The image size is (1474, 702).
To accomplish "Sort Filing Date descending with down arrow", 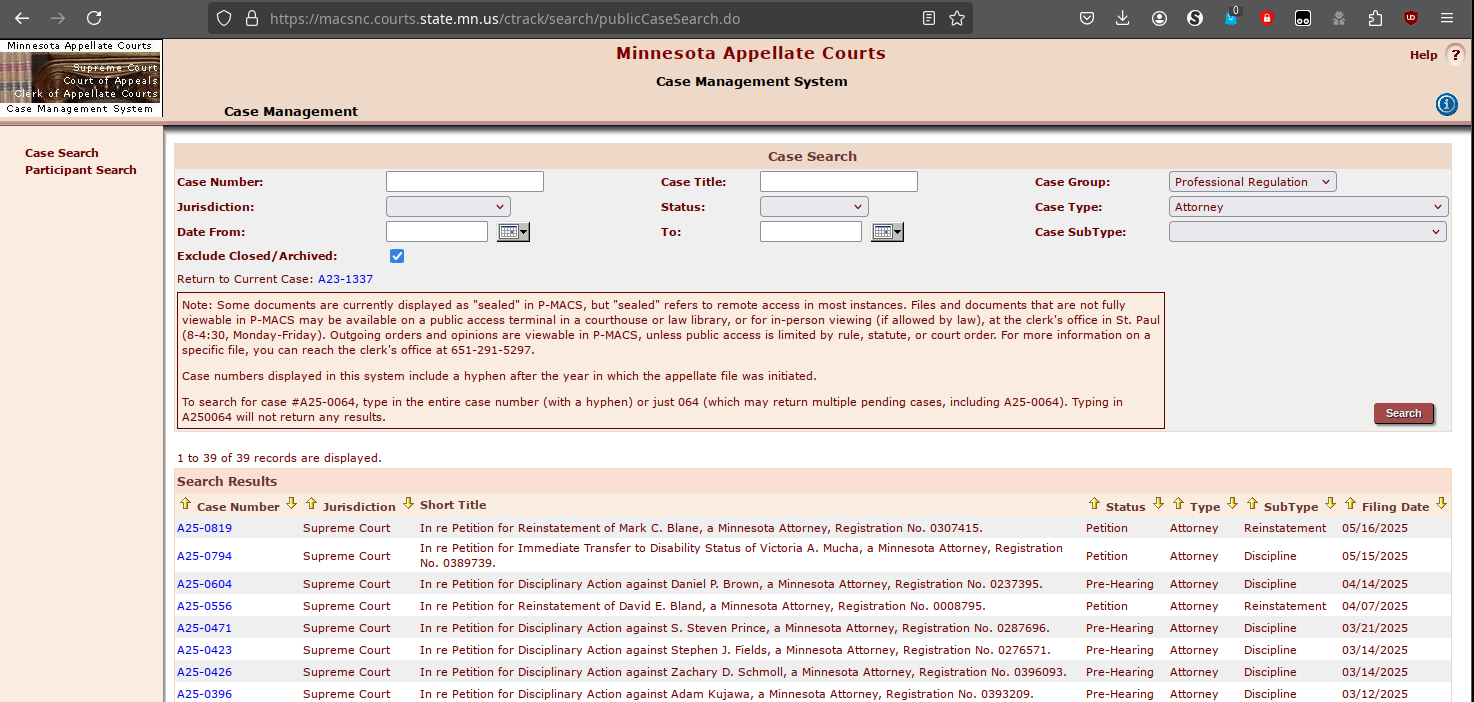I will [1441, 504].
